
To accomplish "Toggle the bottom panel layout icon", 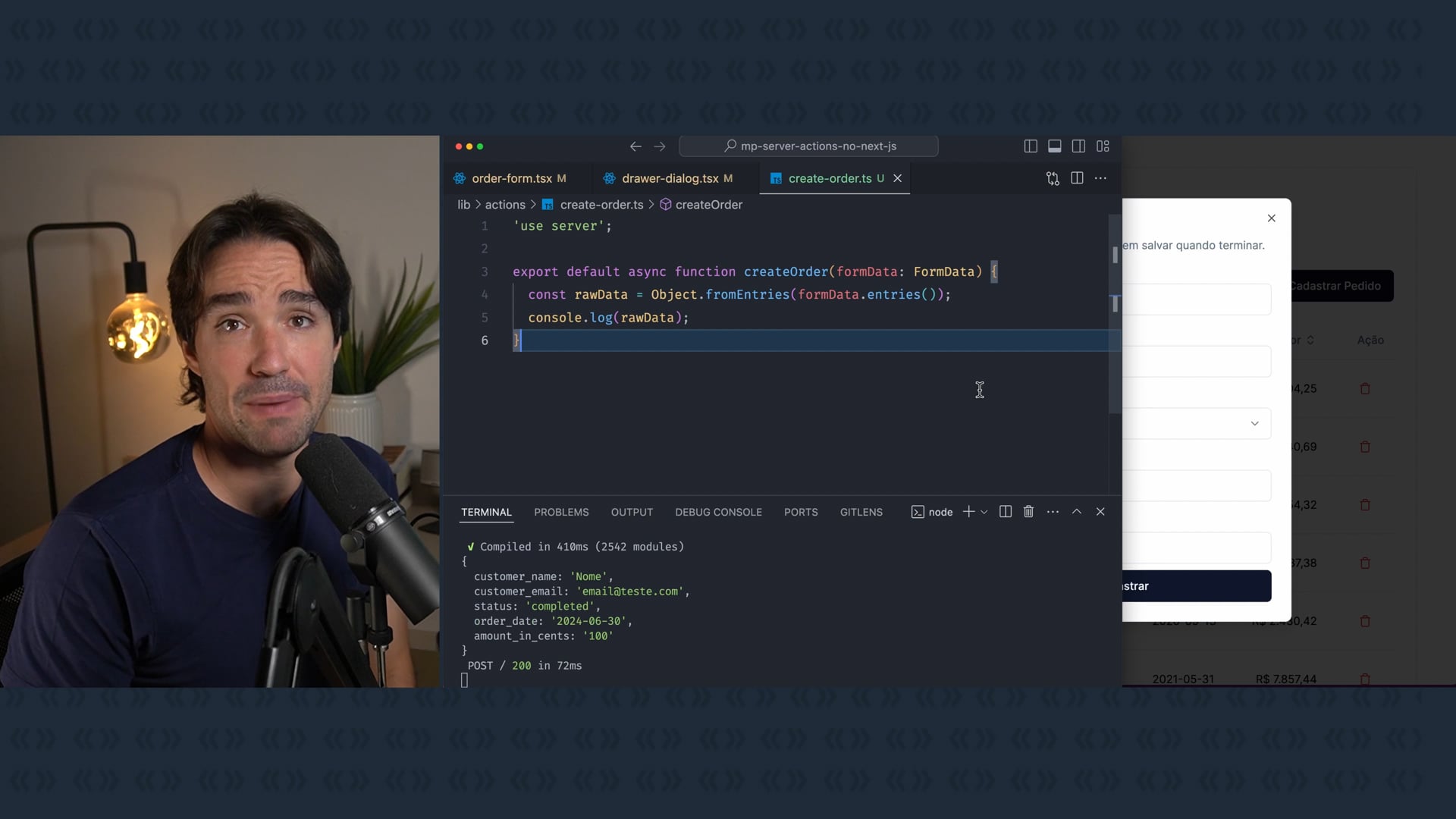I will (1054, 146).
